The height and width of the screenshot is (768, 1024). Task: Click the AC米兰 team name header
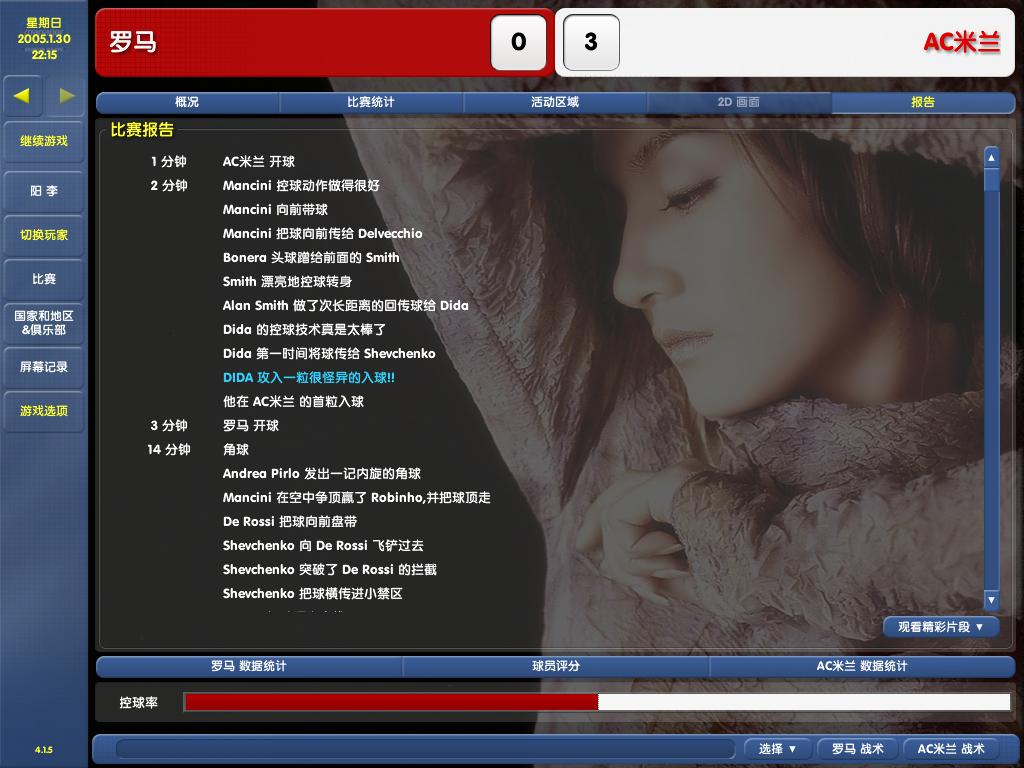pos(962,42)
